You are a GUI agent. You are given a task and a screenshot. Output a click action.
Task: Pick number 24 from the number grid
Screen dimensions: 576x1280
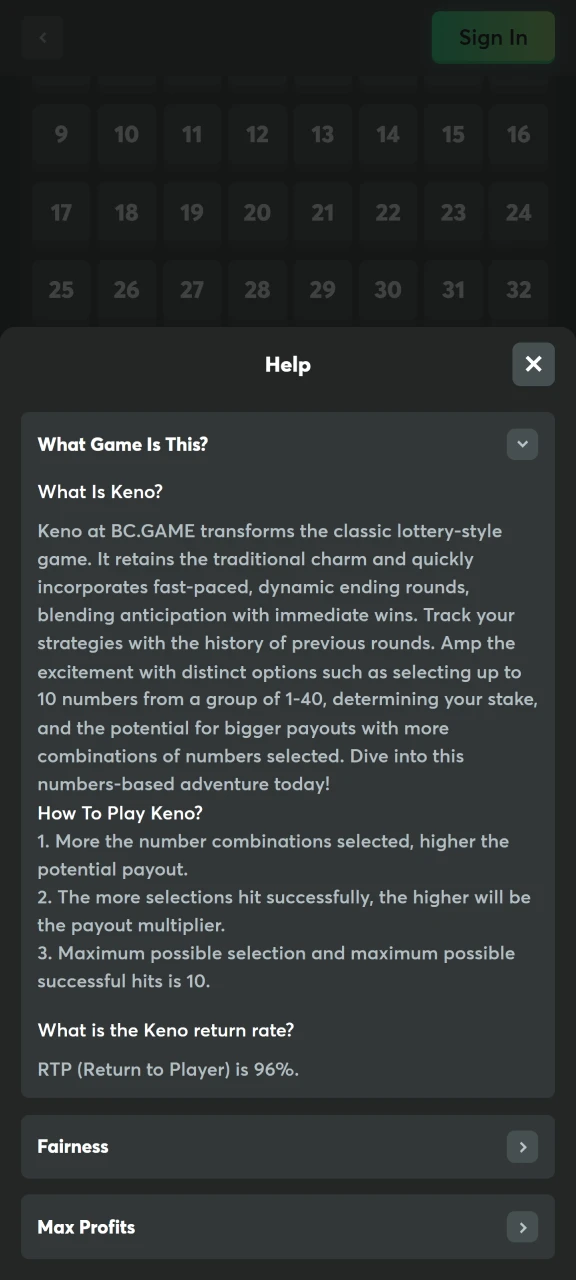pos(518,212)
